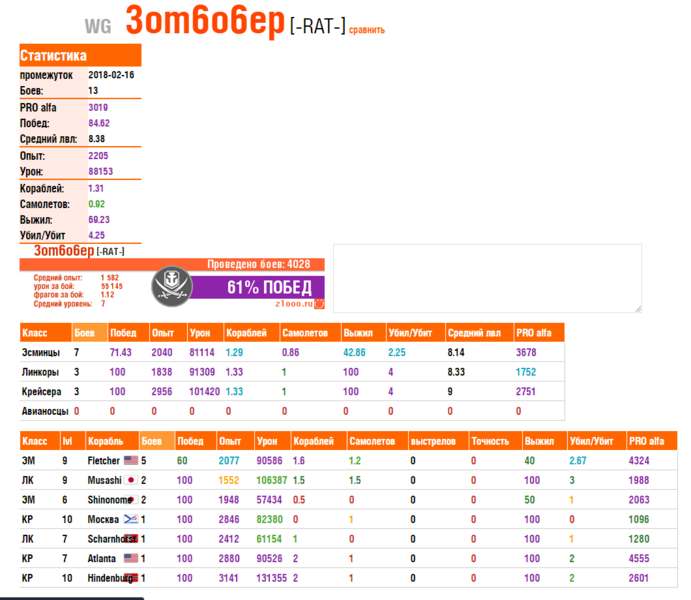
Task: Click the Москва ship name
Action: 103,519
